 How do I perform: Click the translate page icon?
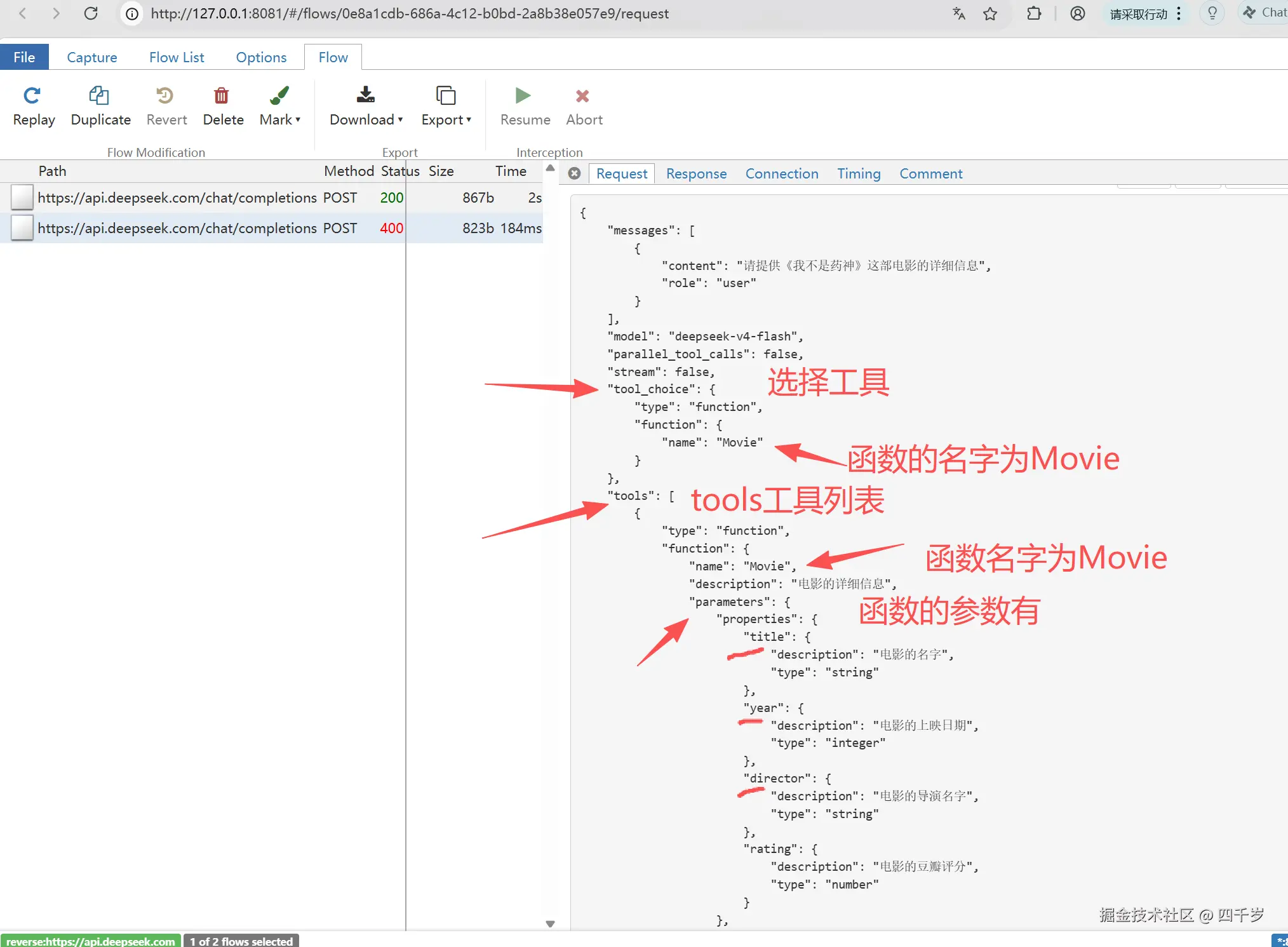959,13
